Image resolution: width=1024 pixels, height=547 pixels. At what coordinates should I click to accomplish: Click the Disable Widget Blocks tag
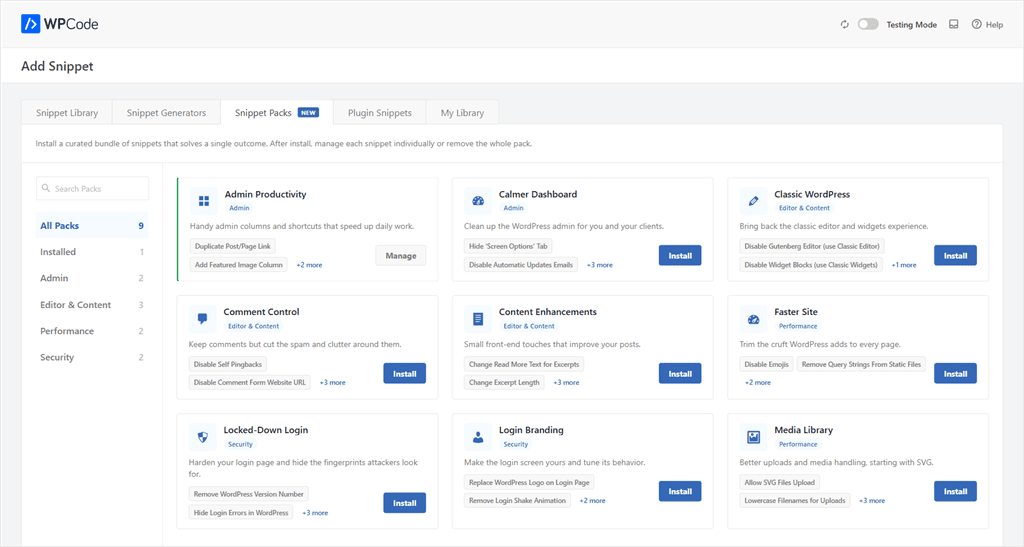pos(811,265)
